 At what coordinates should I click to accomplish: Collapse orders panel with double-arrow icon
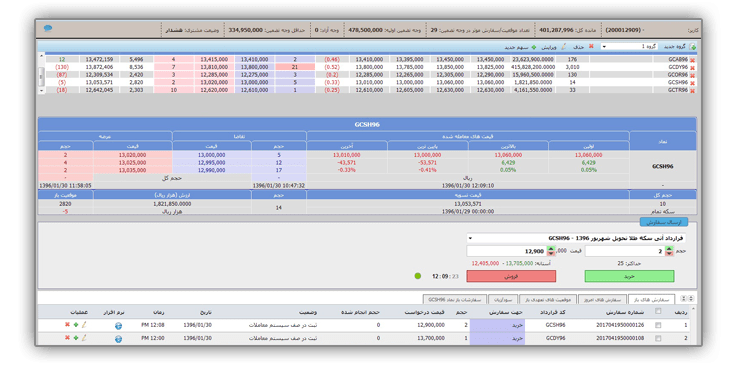684,298
